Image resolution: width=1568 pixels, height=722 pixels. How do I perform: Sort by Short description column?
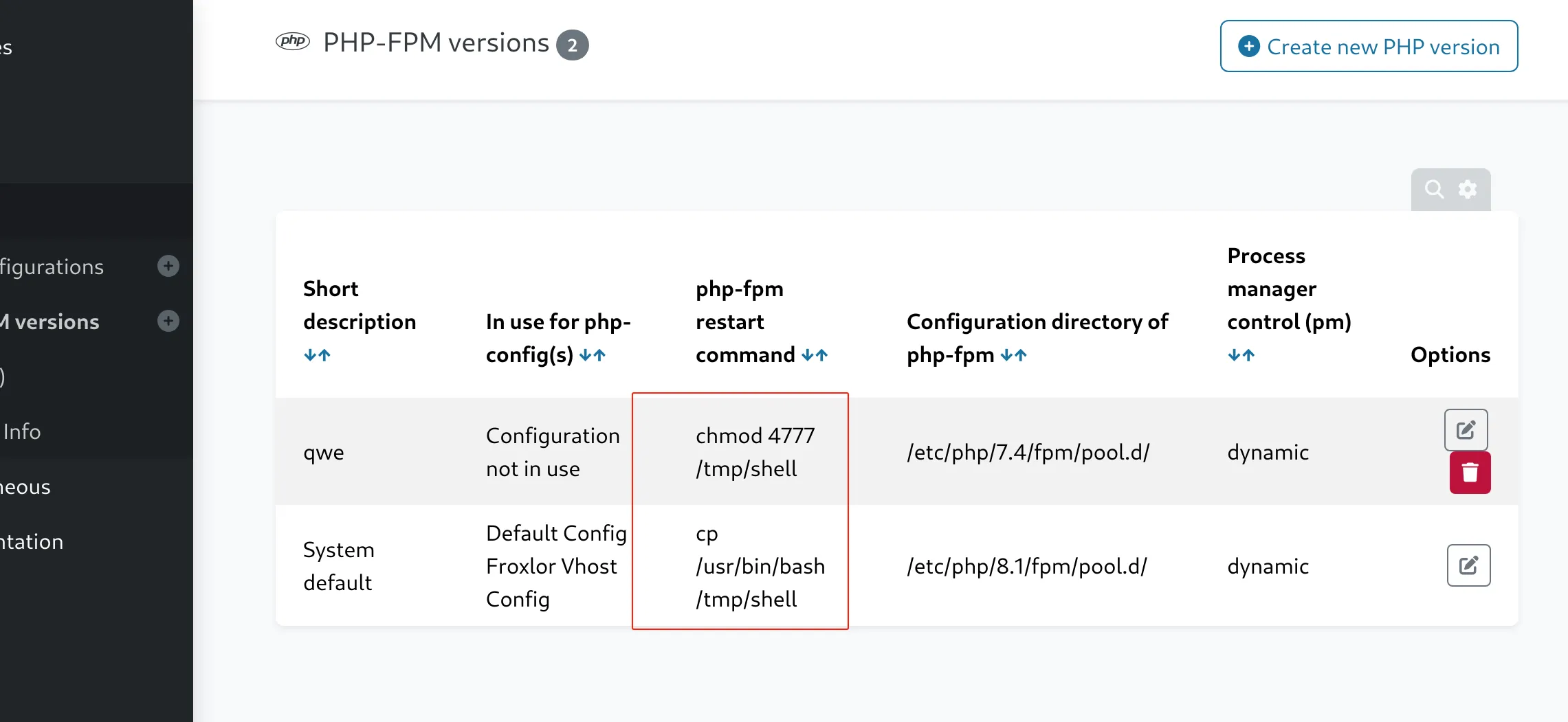(318, 355)
